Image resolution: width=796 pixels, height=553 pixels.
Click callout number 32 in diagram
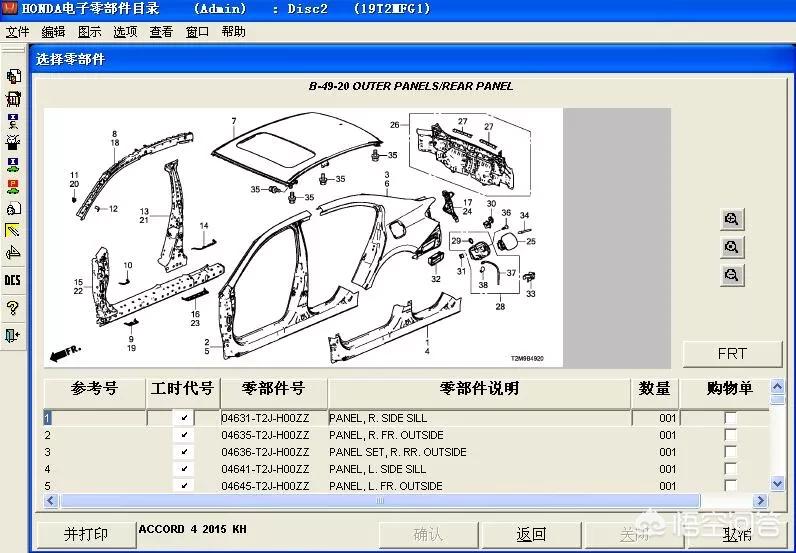coord(436,279)
